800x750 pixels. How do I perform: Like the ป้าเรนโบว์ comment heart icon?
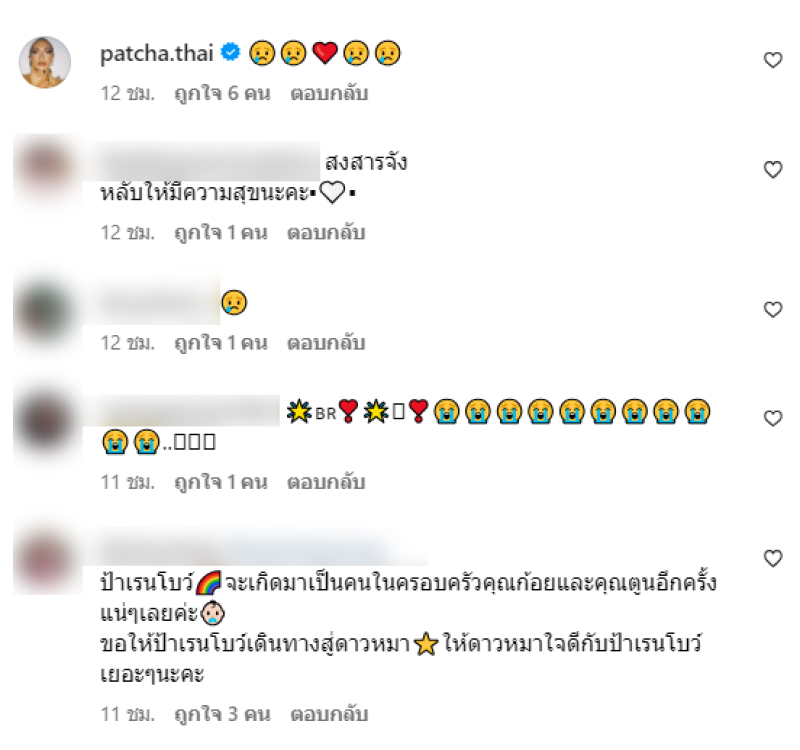772,558
